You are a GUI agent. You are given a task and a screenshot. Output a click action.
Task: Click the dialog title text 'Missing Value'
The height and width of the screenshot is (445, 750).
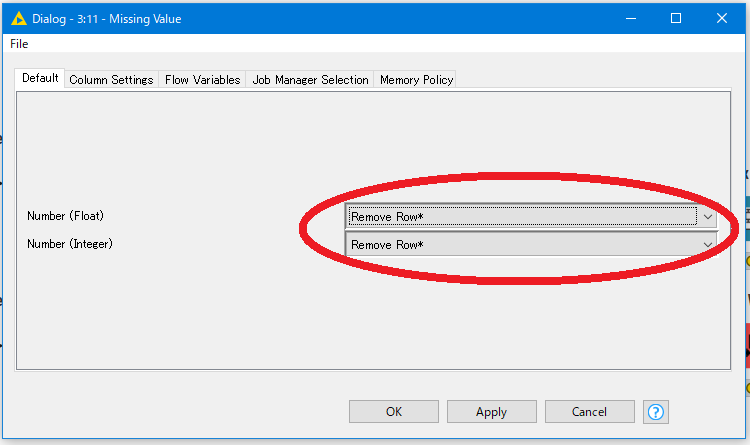[x=140, y=18]
